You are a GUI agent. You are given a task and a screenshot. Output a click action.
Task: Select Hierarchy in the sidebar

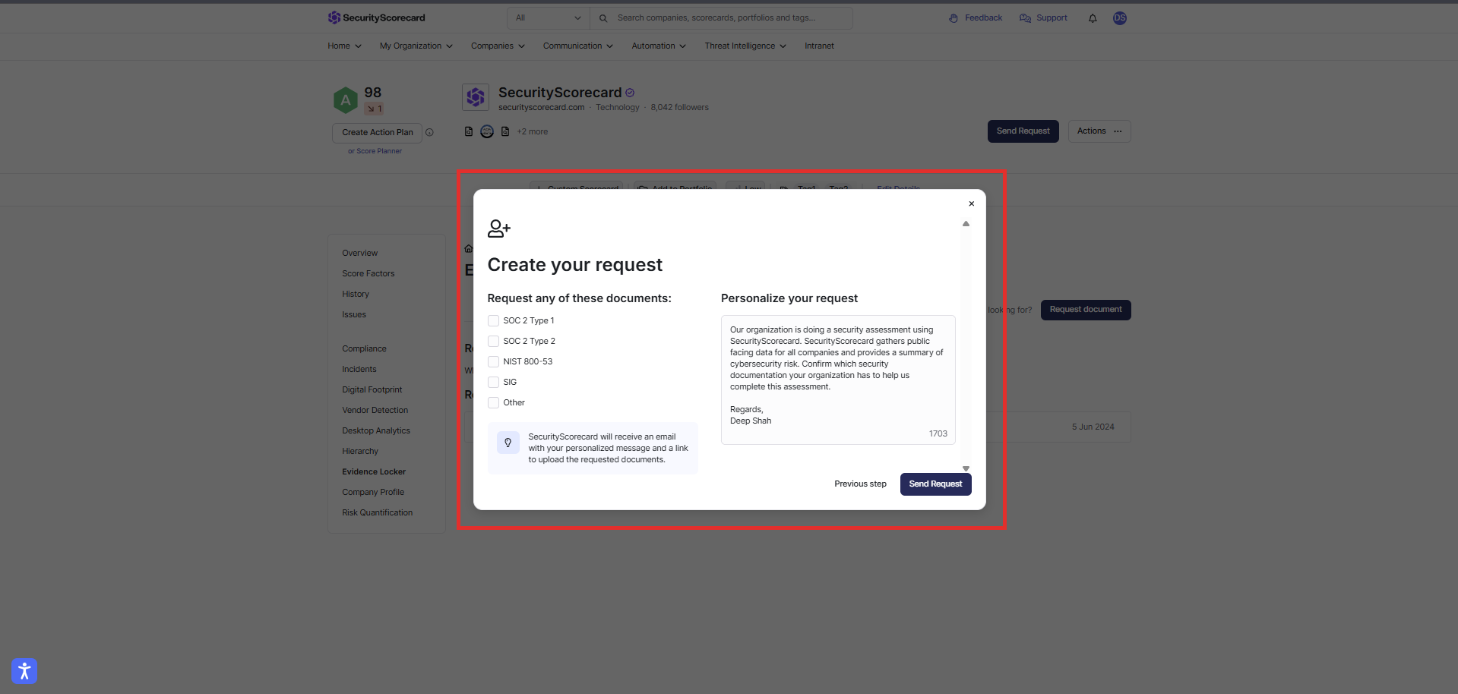click(x=360, y=451)
